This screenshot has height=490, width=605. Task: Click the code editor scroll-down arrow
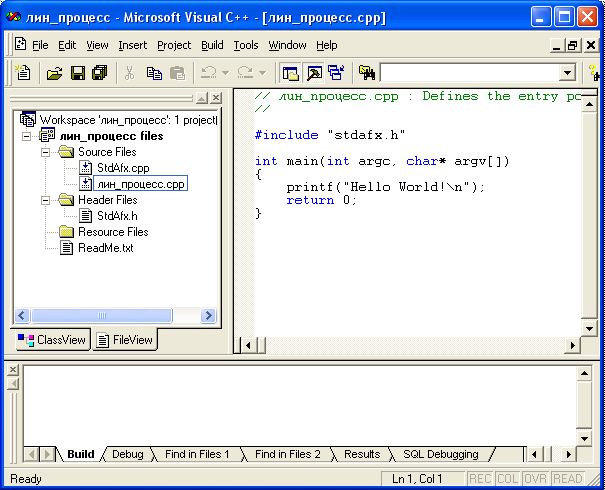[x=589, y=329]
